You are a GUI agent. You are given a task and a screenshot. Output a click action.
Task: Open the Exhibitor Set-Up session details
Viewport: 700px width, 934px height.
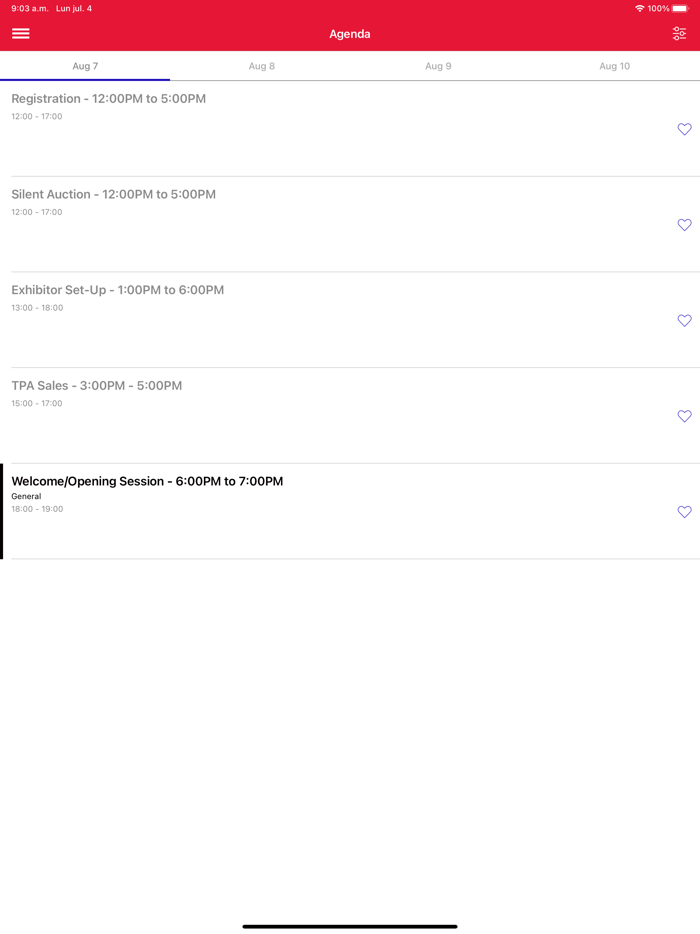[x=117, y=290]
